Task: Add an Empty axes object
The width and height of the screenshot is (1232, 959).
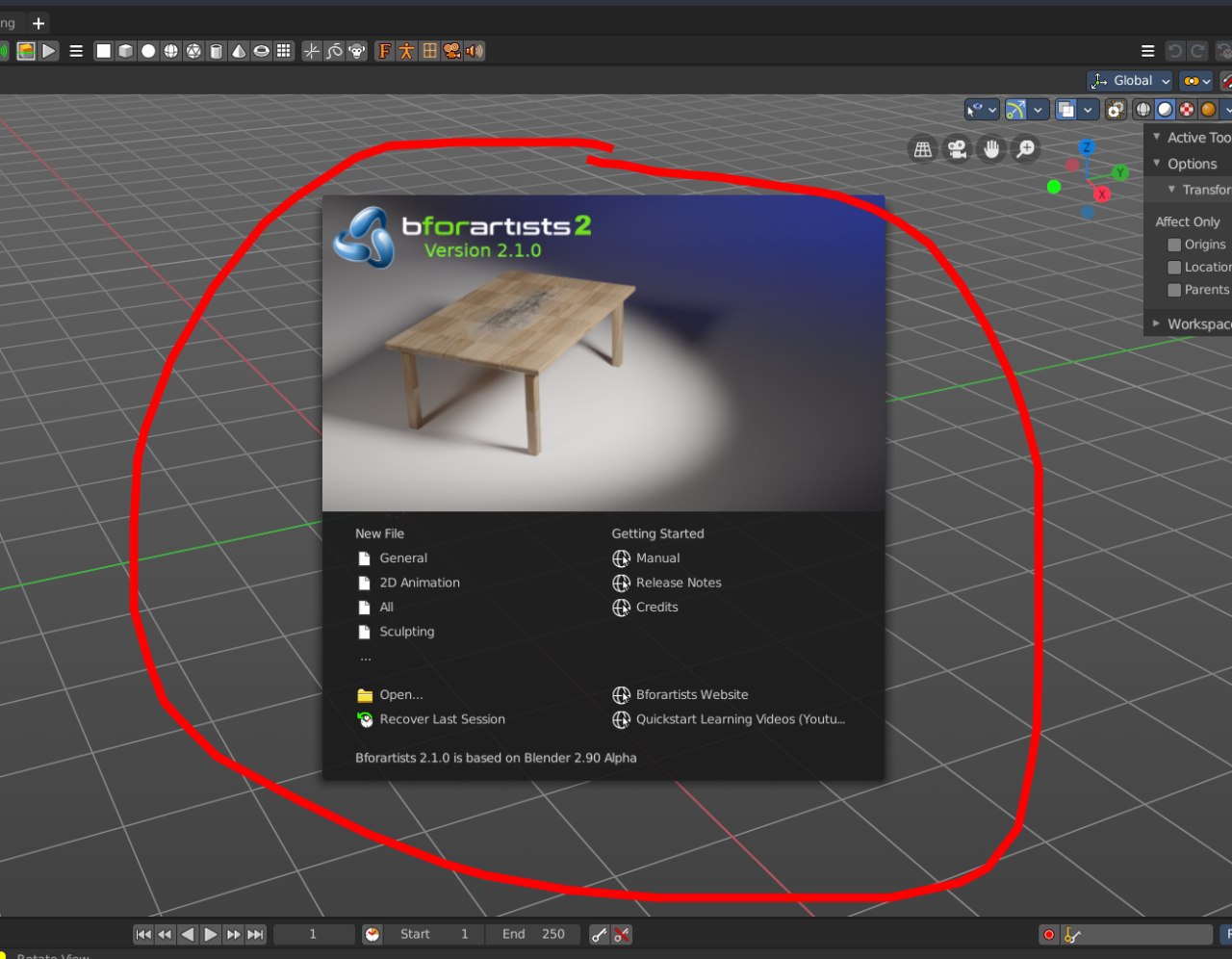Action: (311, 51)
